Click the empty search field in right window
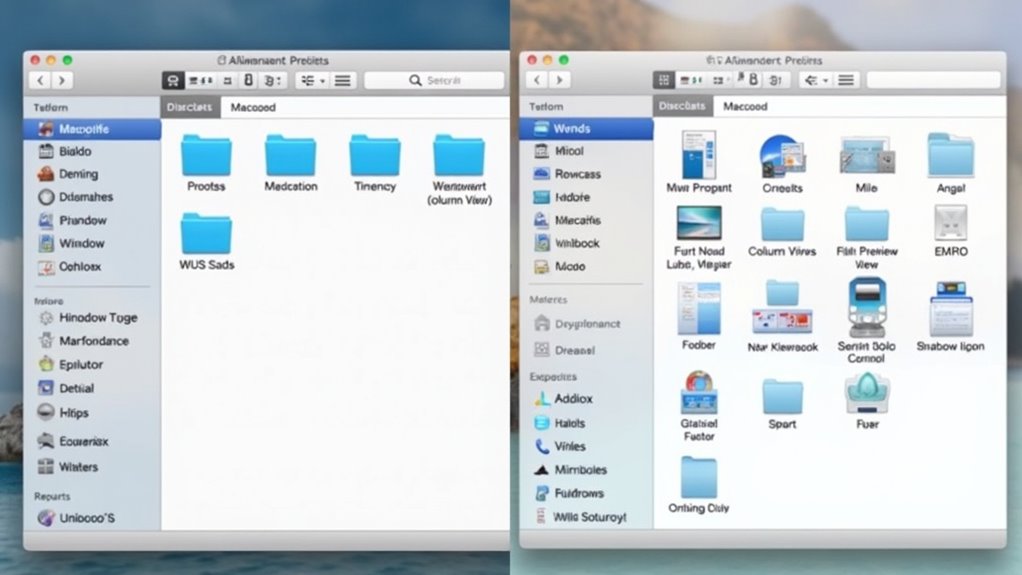The height and width of the screenshot is (575, 1022). coord(933,80)
